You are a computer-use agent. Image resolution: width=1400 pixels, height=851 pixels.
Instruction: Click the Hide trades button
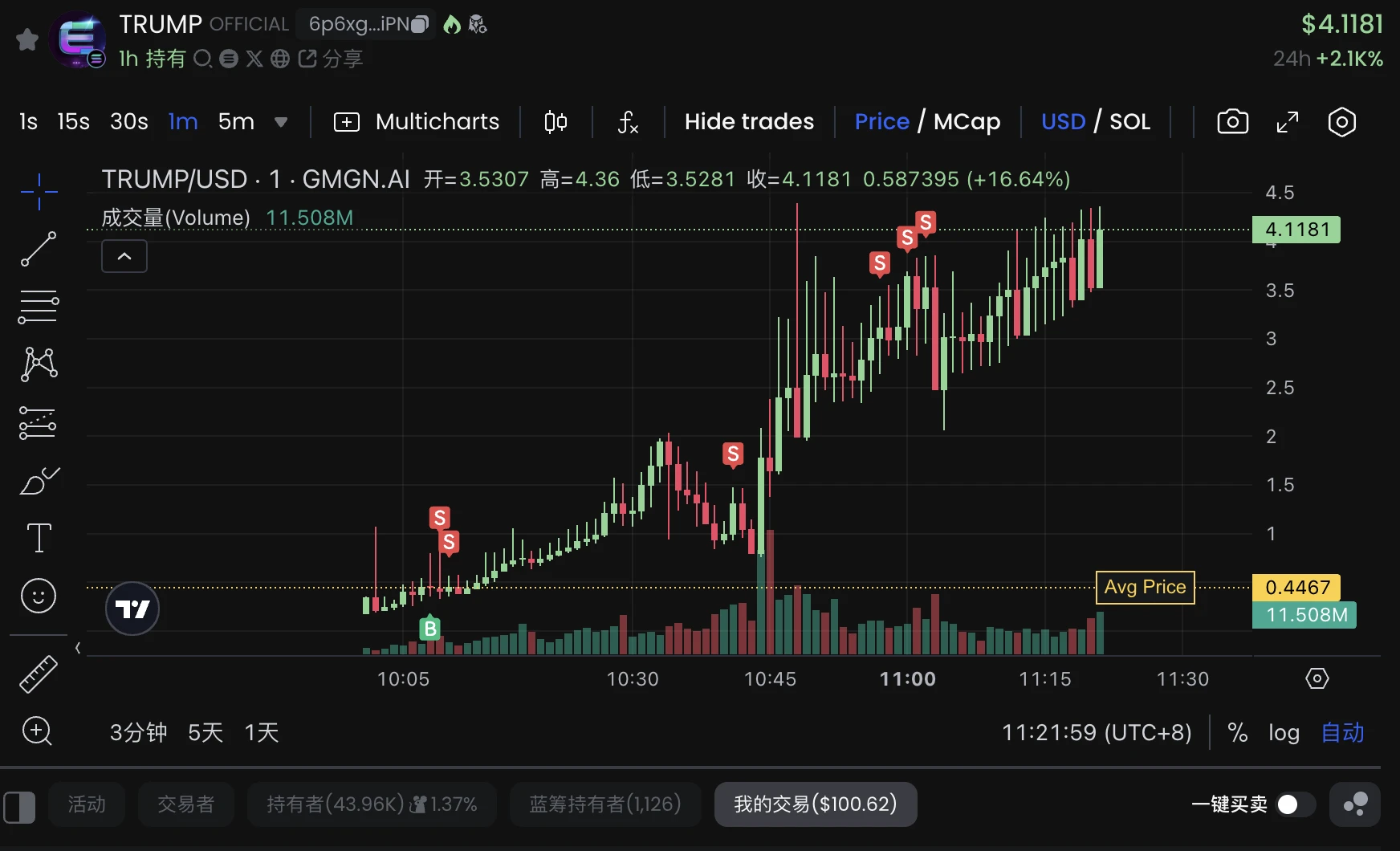pyautogui.click(x=749, y=121)
